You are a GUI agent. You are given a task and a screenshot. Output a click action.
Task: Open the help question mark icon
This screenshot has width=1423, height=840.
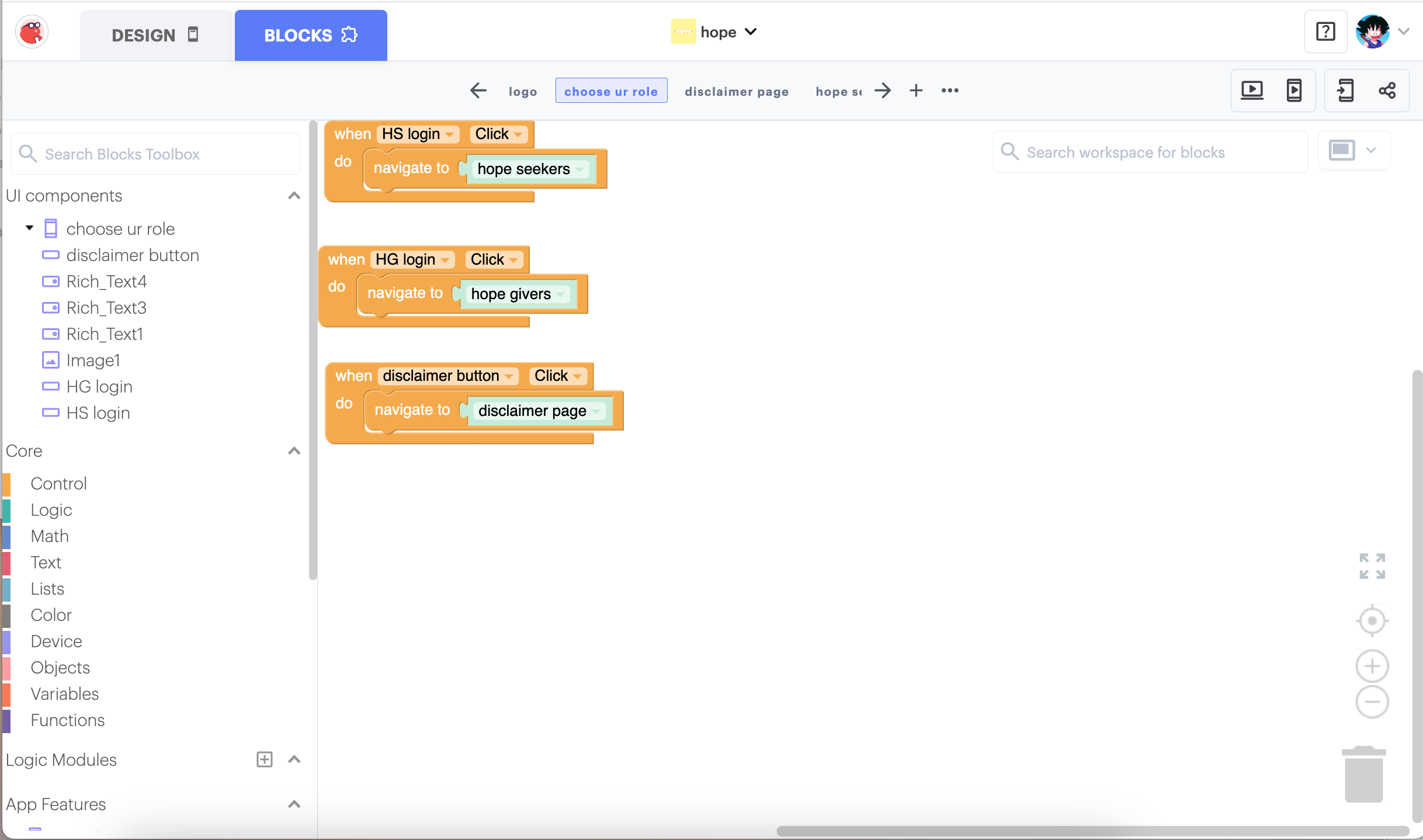coord(1325,32)
